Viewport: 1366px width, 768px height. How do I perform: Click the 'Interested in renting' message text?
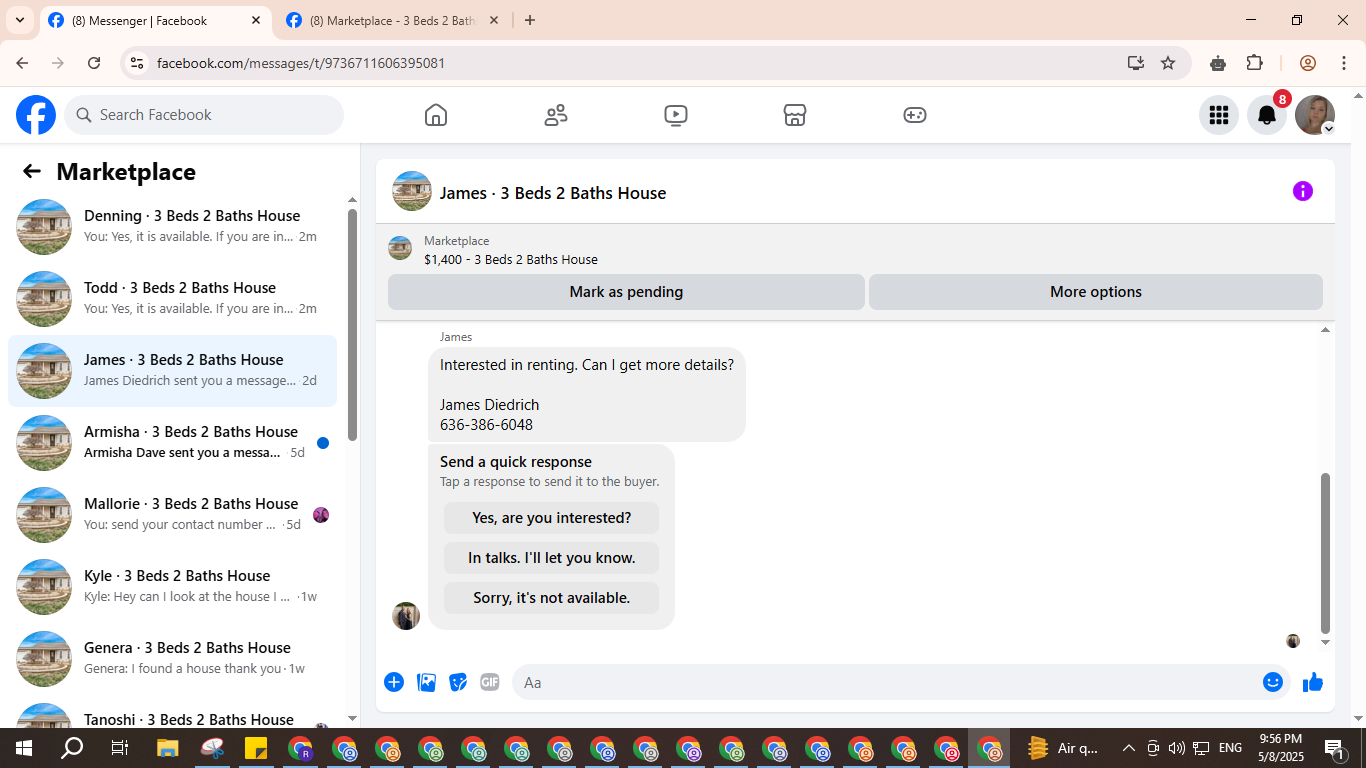click(x=587, y=365)
